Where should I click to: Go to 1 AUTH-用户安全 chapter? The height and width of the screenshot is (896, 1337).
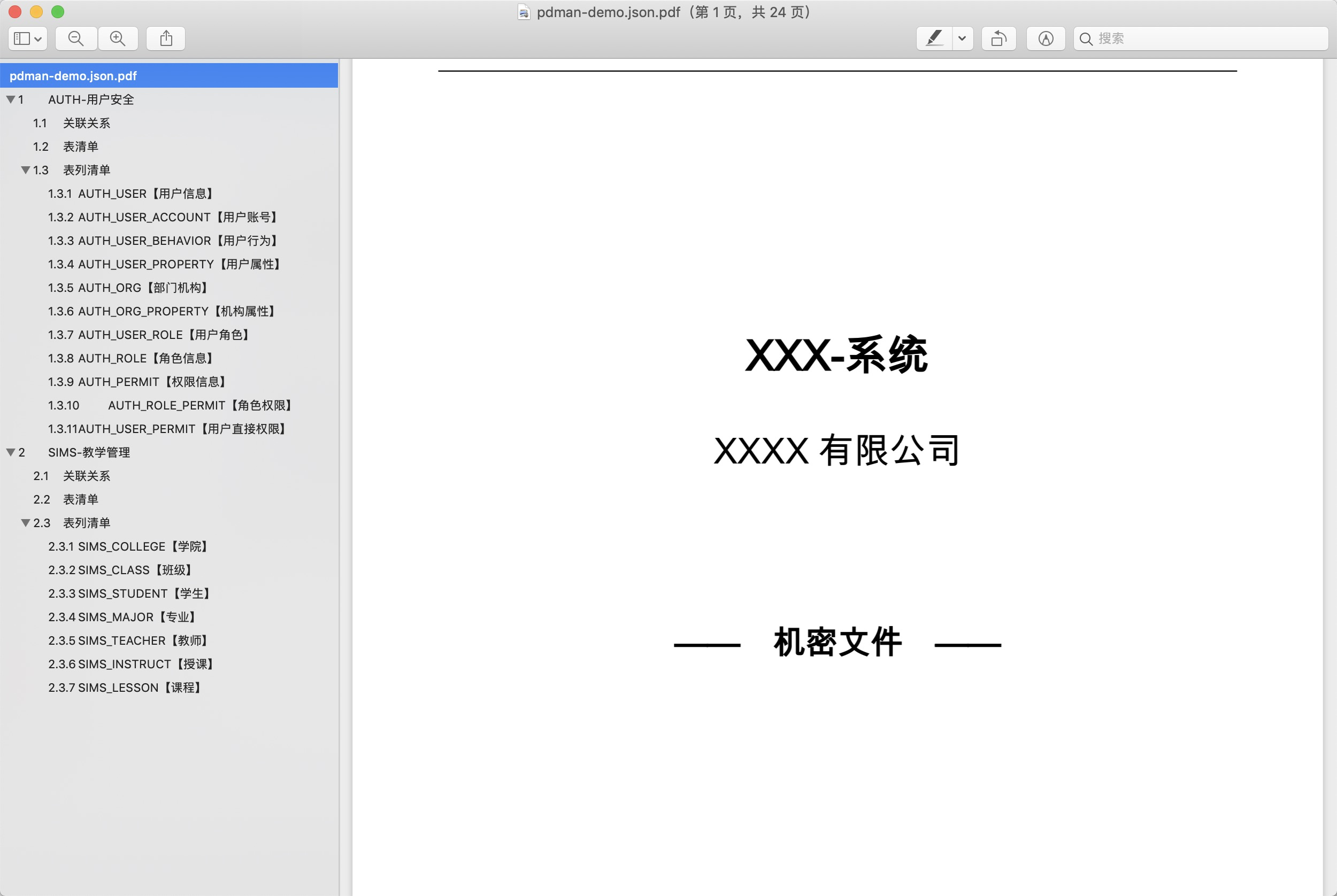(76, 99)
